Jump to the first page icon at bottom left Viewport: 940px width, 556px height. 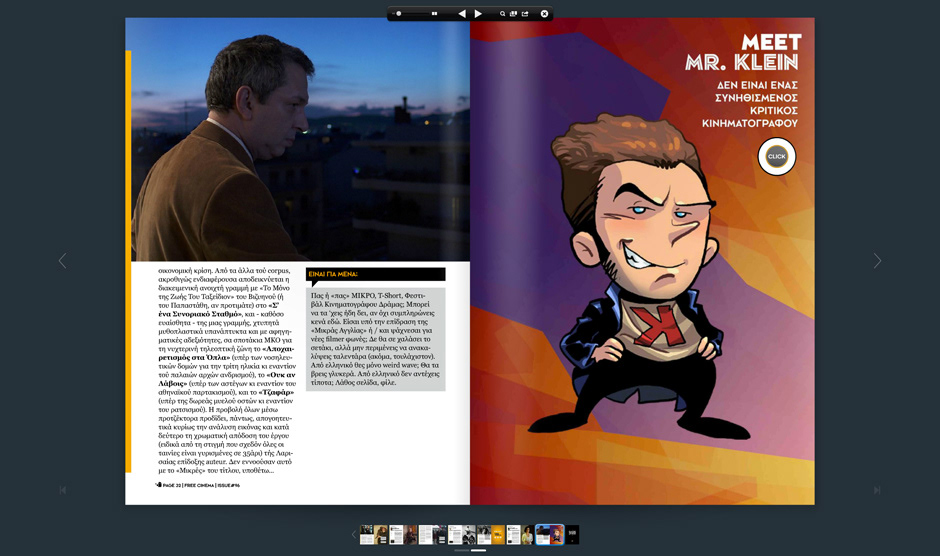click(62, 490)
